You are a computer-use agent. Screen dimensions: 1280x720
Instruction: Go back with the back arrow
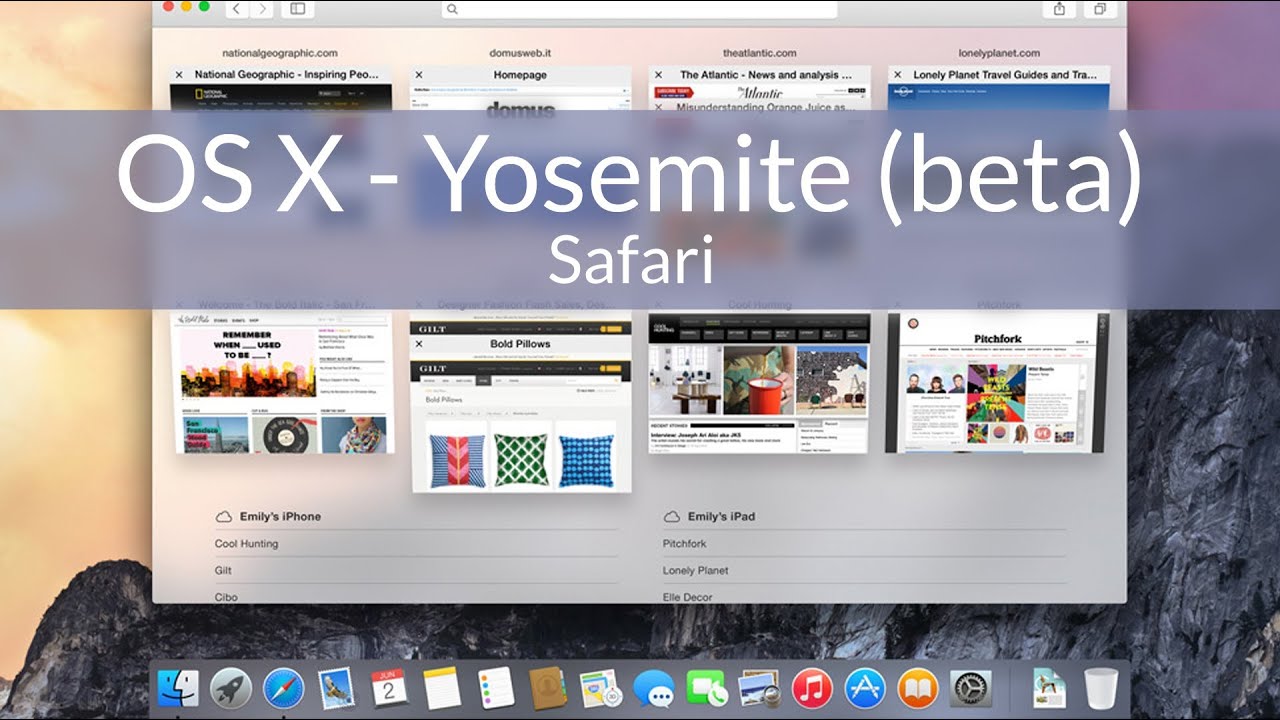click(x=237, y=9)
